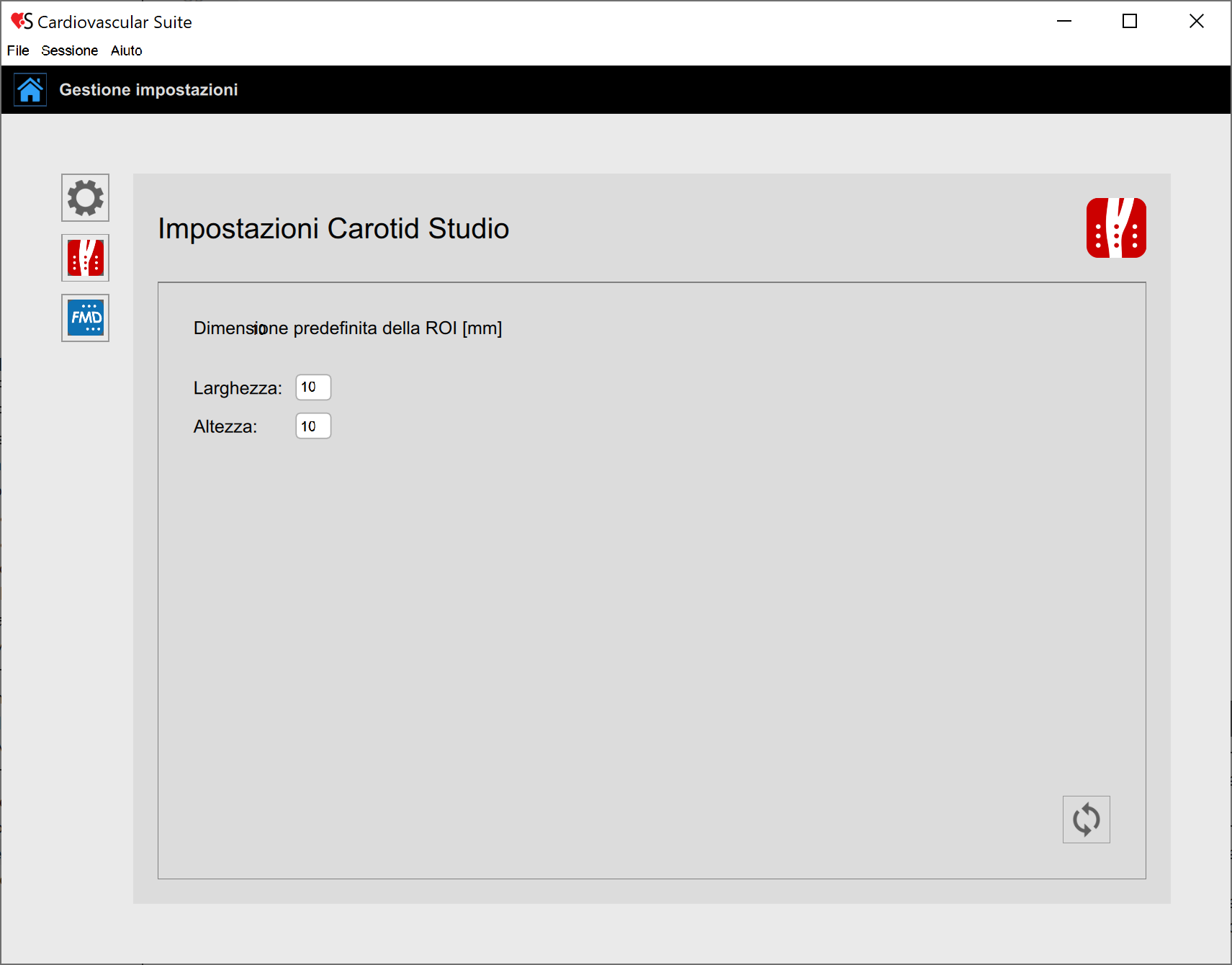
Task: Maximize the Cardiovascular Suite window
Action: (x=1130, y=22)
